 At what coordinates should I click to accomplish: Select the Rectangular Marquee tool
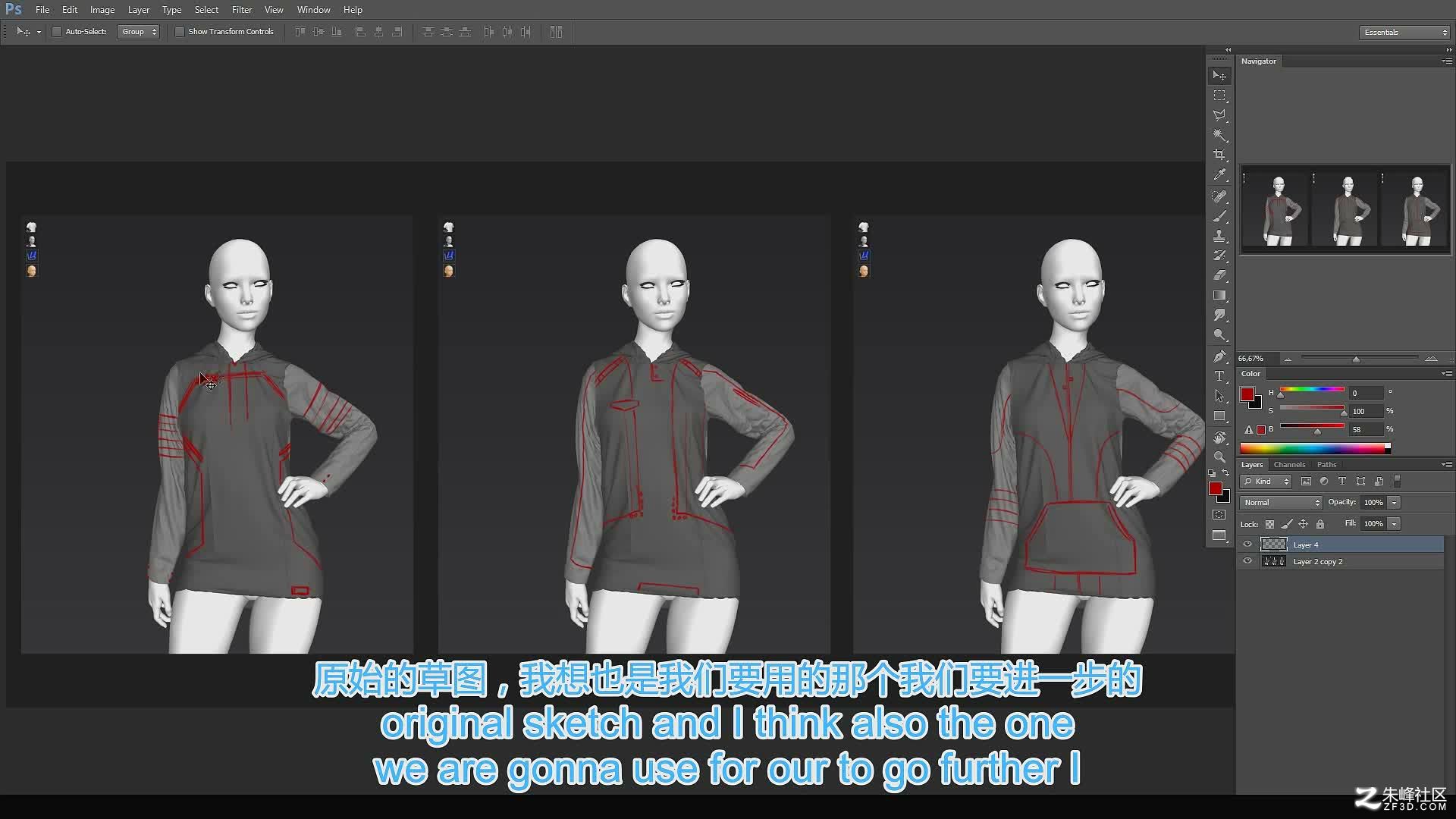pos(1219,96)
